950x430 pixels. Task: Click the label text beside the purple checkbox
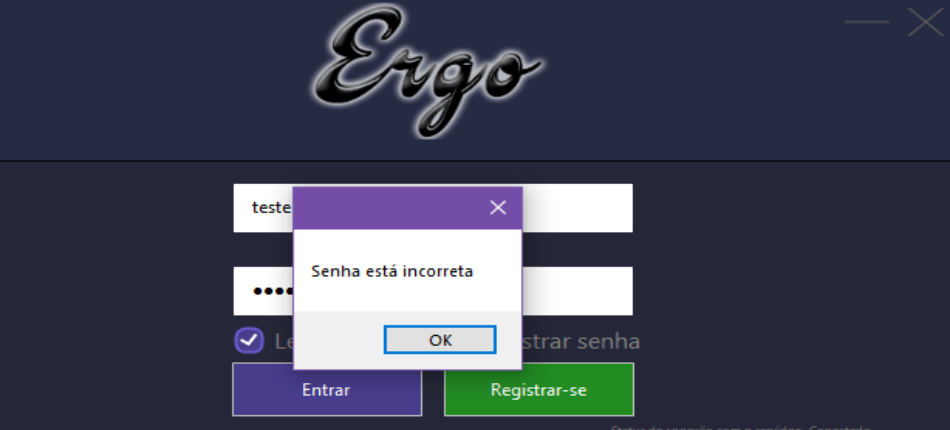tap(284, 341)
